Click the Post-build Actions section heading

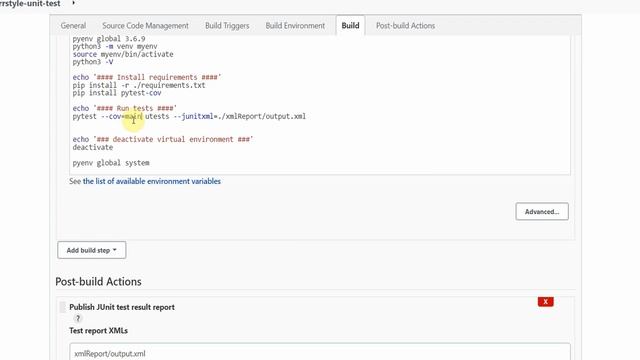coord(98,282)
